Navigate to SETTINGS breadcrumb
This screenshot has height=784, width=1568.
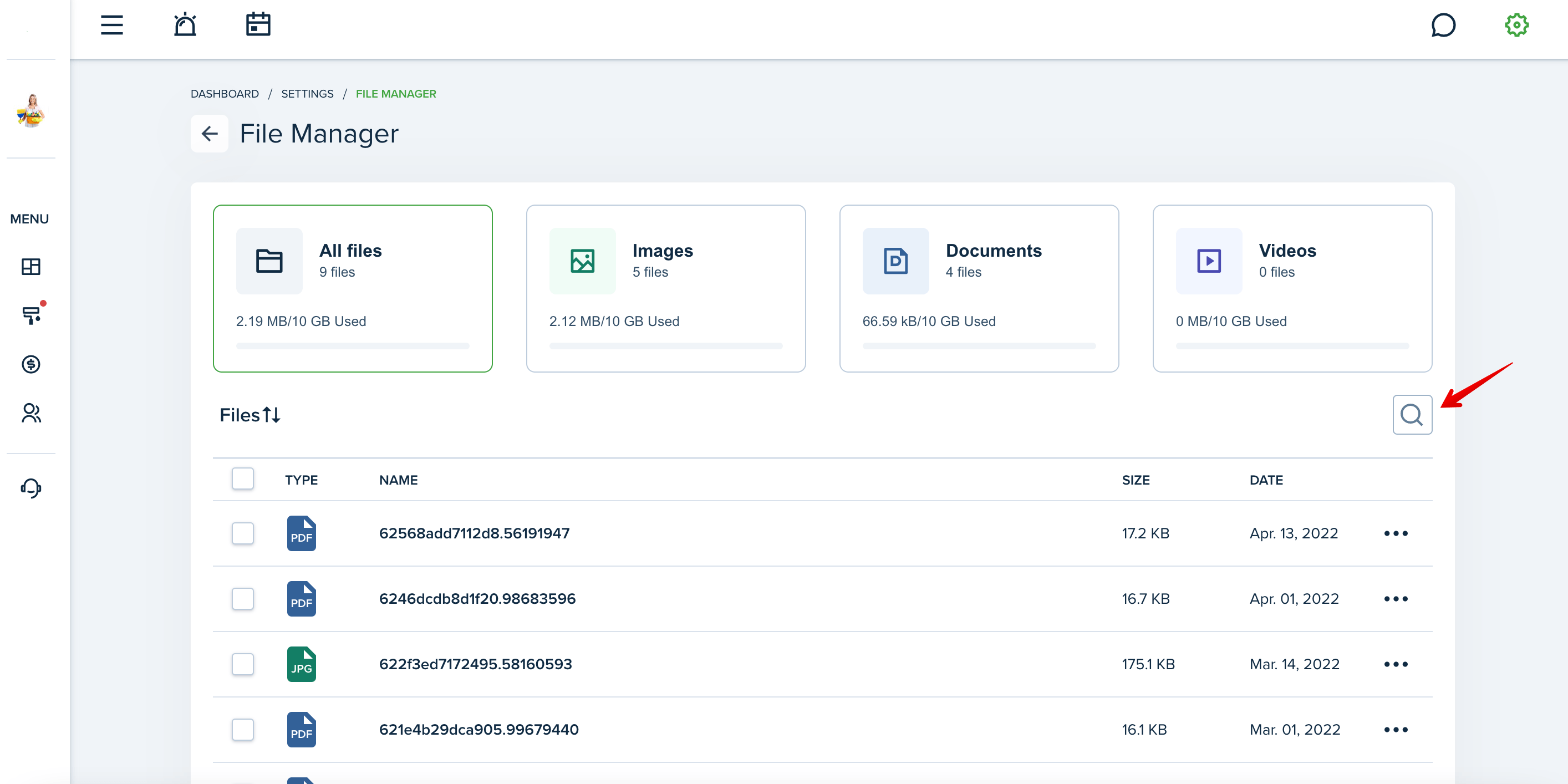click(x=307, y=94)
